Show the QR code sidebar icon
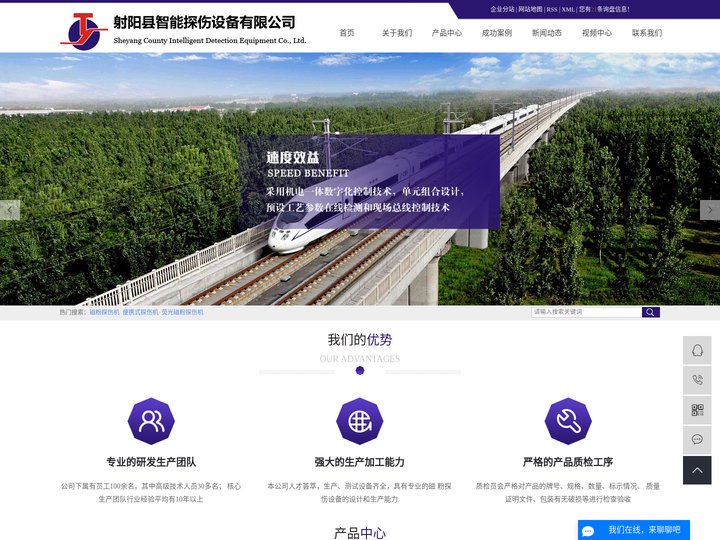720x540 pixels. coord(697,410)
